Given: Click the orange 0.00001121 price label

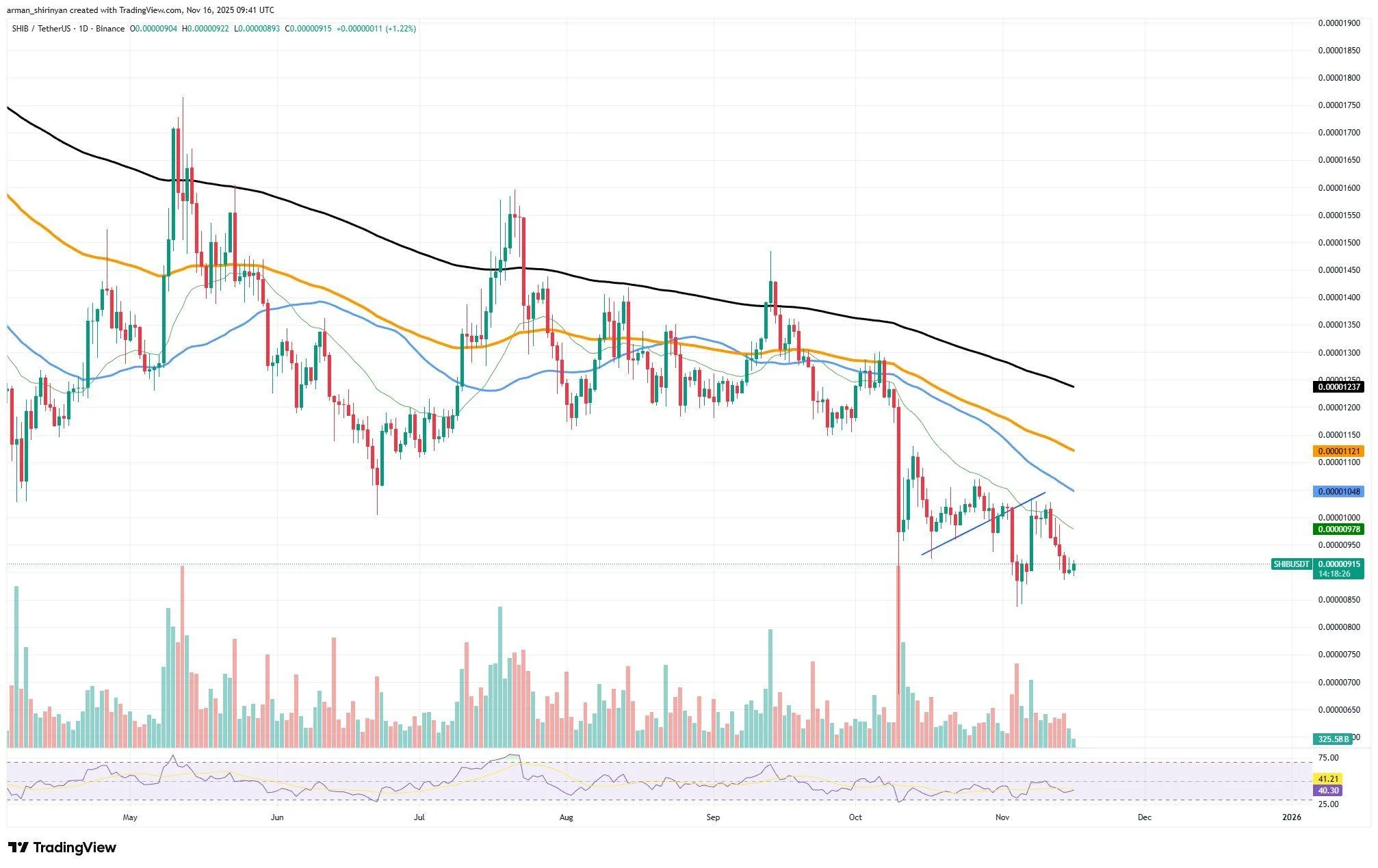Looking at the screenshot, I should 1338,451.
